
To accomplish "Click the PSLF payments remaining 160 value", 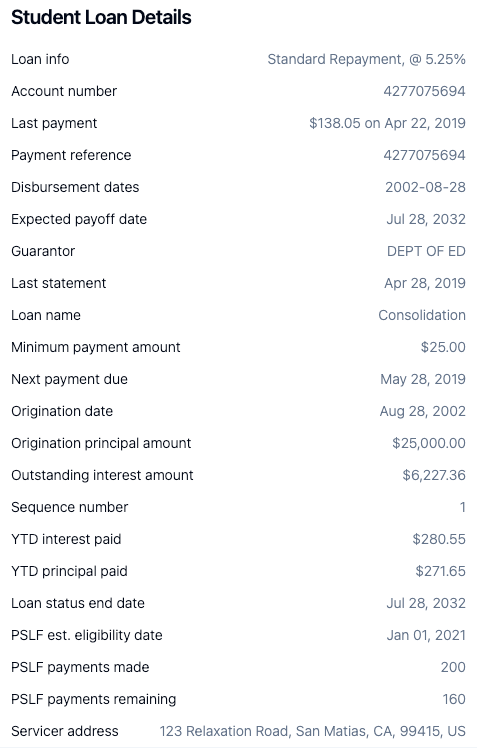I will [454, 699].
